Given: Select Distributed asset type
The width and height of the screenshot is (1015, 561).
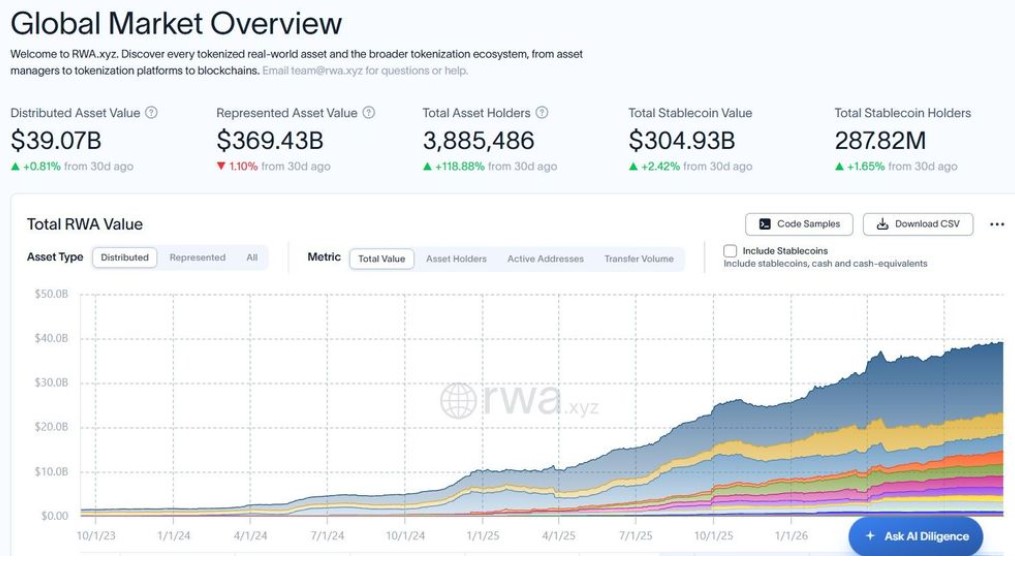Looking at the screenshot, I should tap(124, 258).
